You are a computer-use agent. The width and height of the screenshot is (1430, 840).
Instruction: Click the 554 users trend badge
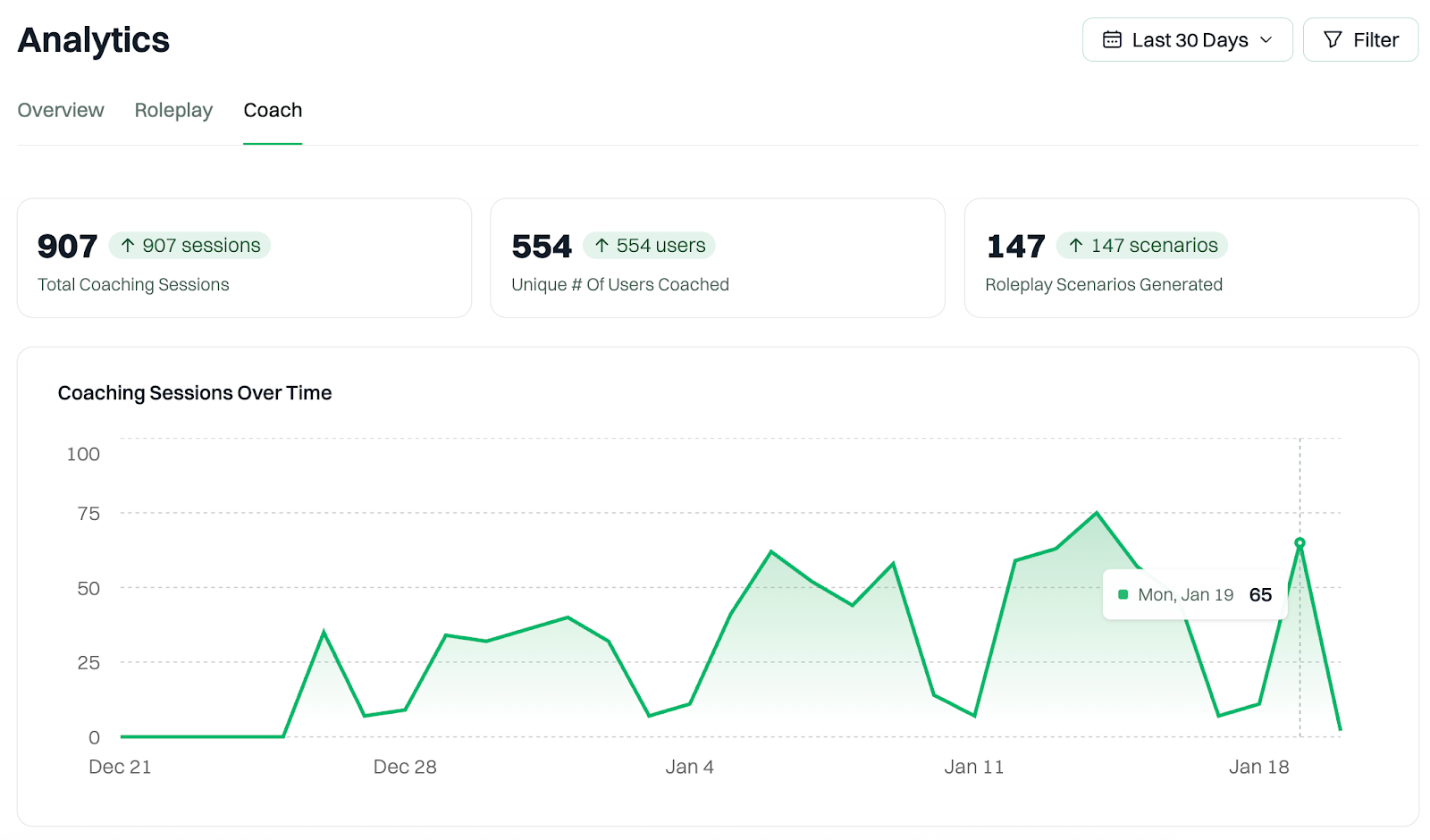[x=649, y=245]
